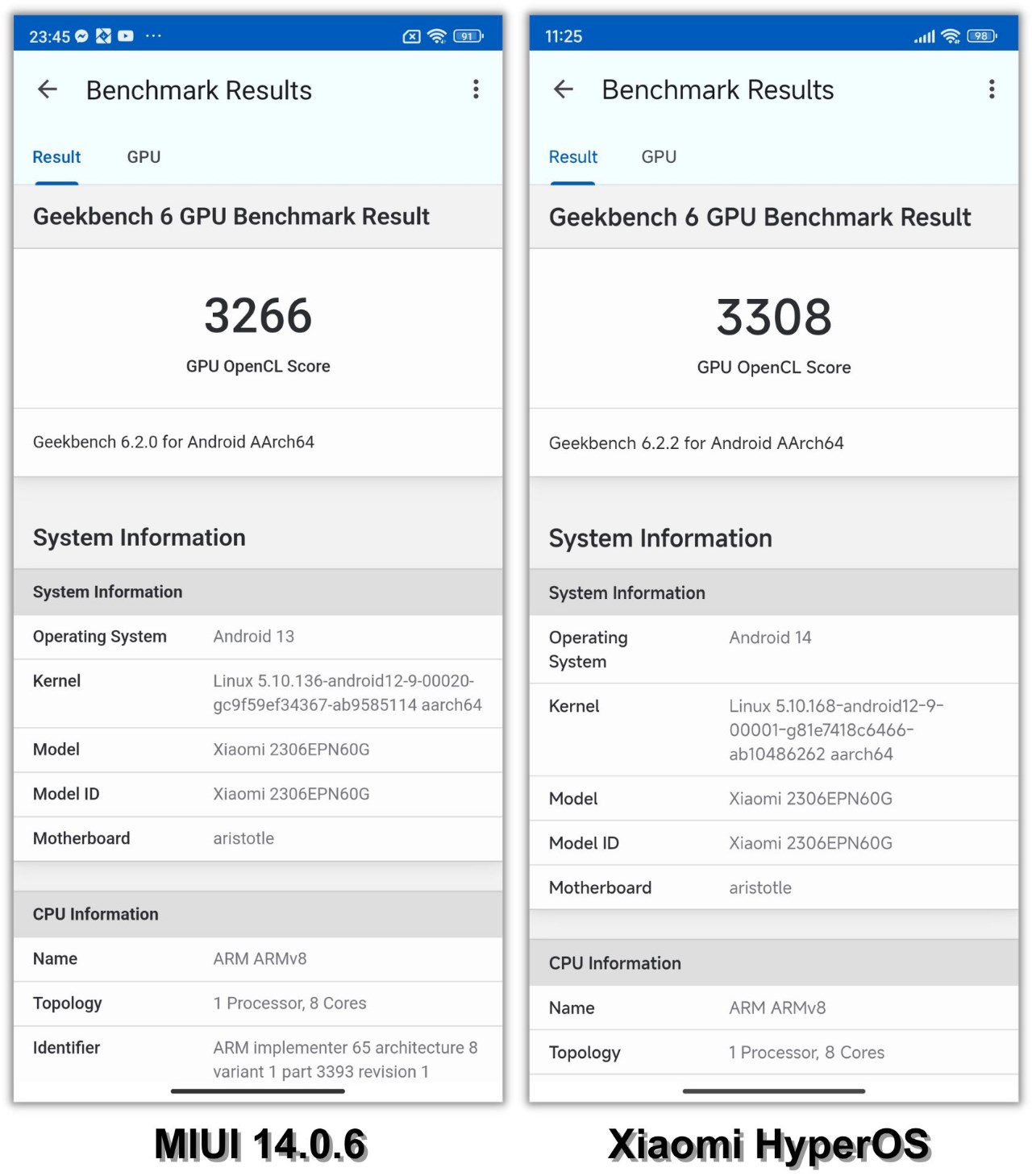Select the Result tab on HyperOS screen

click(572, 156)
